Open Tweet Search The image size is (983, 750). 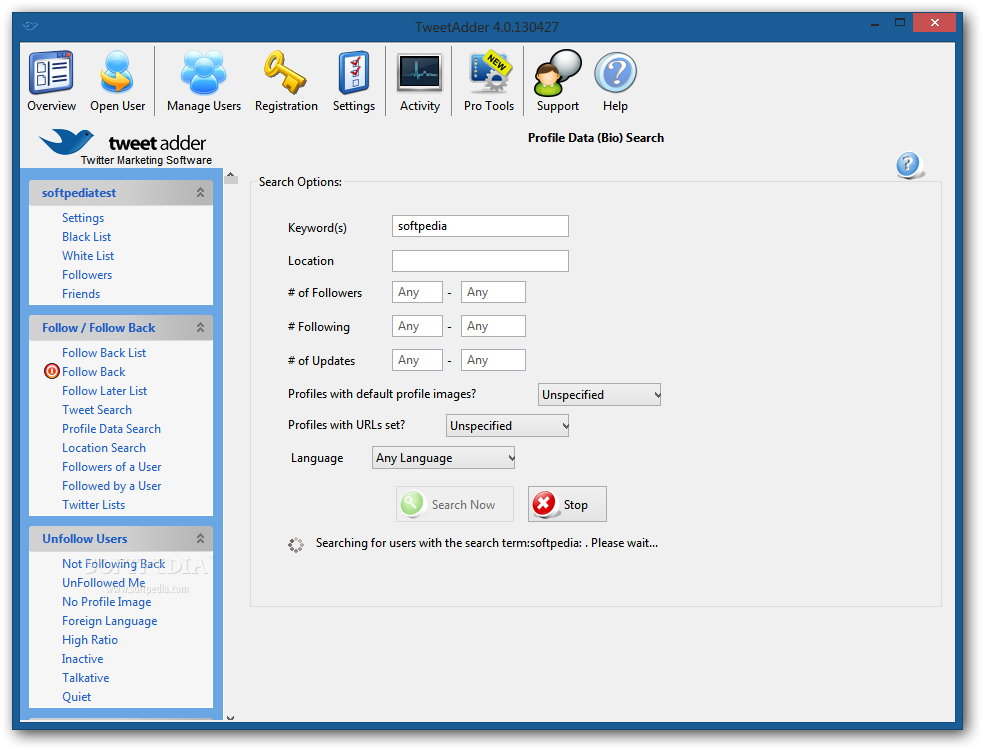click(97, 409)
